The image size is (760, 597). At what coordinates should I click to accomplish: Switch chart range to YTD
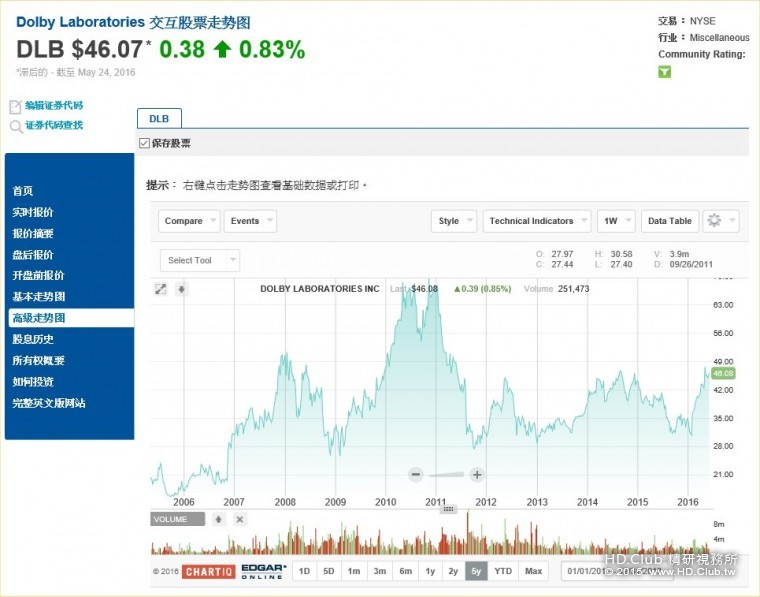pyautogui.click(x=503, y=571)
